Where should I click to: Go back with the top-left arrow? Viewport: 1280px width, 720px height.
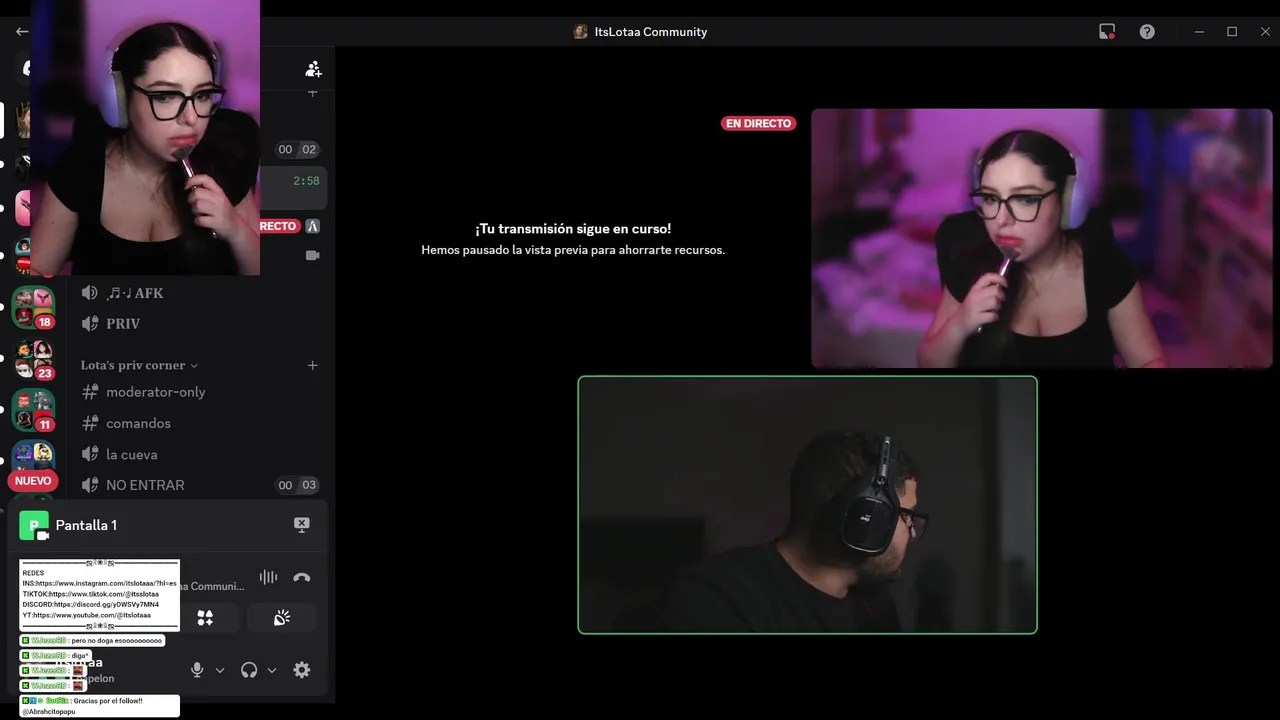tap(21, 32)
